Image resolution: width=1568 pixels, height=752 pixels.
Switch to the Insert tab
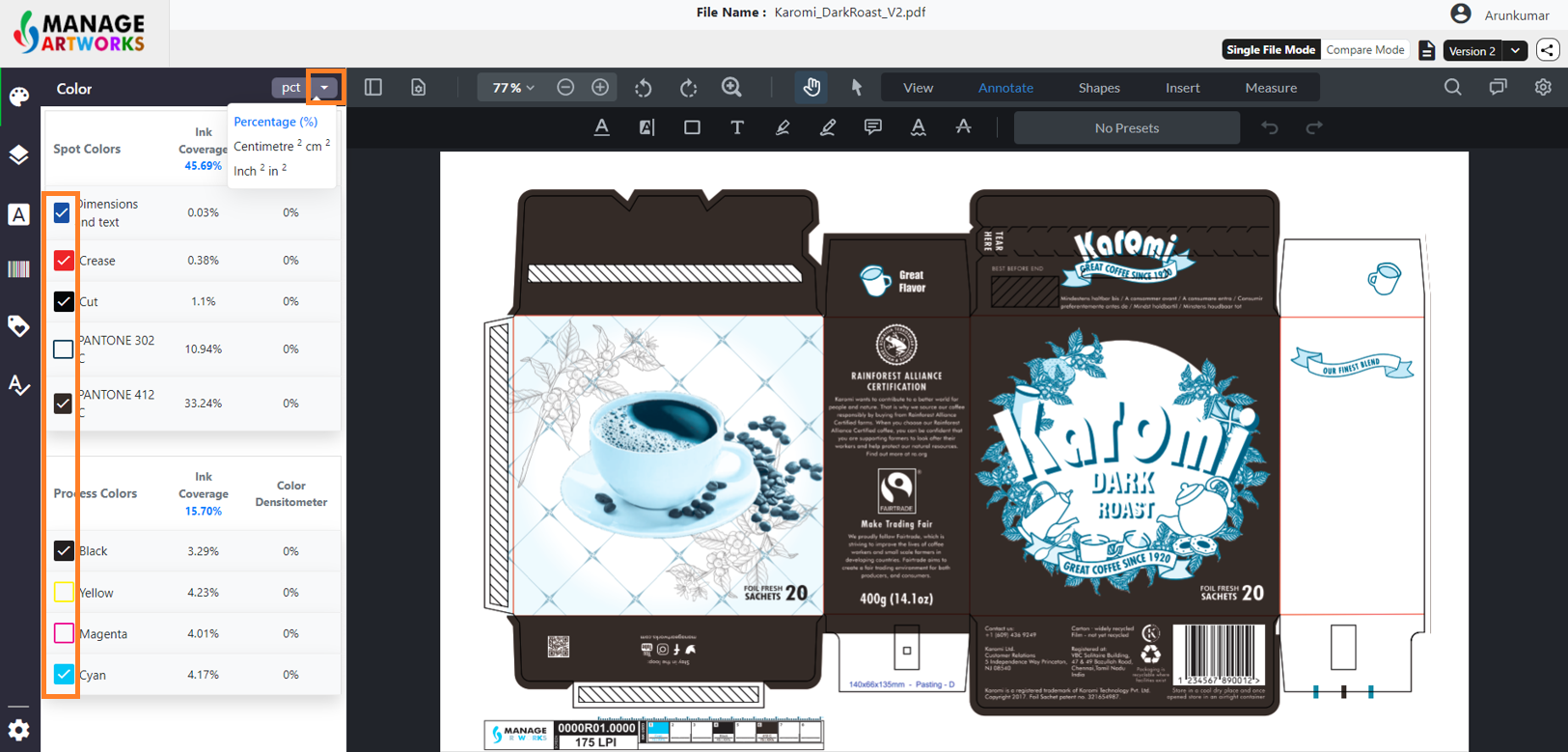pos(1182,88)
